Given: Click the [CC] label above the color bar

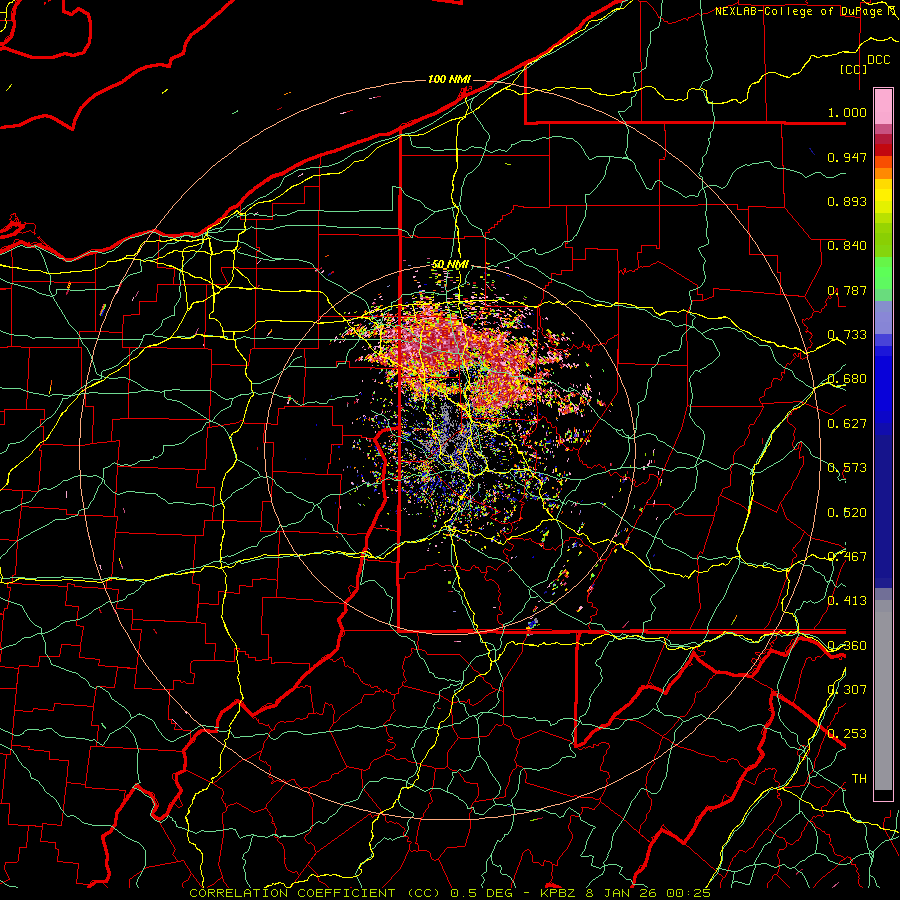Looking at the screenshot, I should (x=853, y=69).
